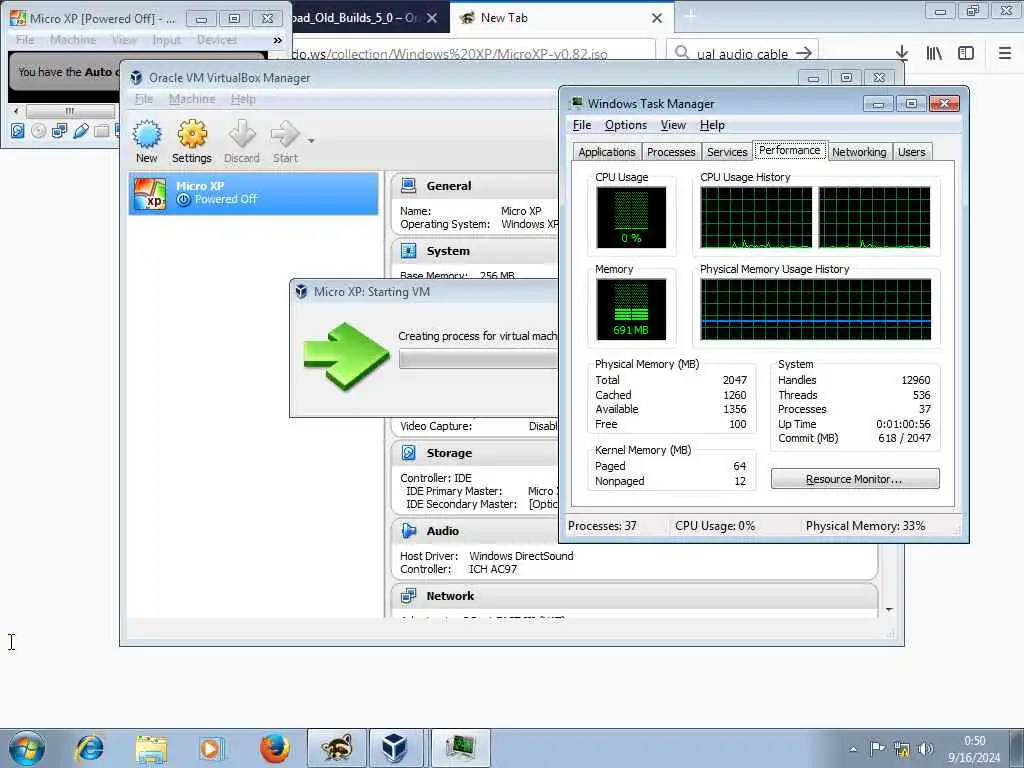Viewport: 1024px width, 768px height.
Task: Click the scrollbar left arrow in Micro XP window
Action: coord(16,111)
